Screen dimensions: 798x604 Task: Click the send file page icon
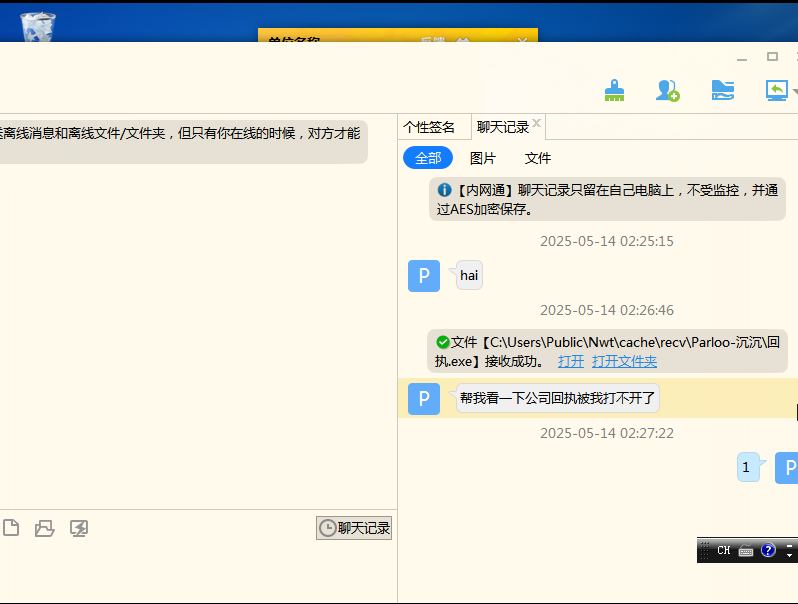[x=11, y=528]
